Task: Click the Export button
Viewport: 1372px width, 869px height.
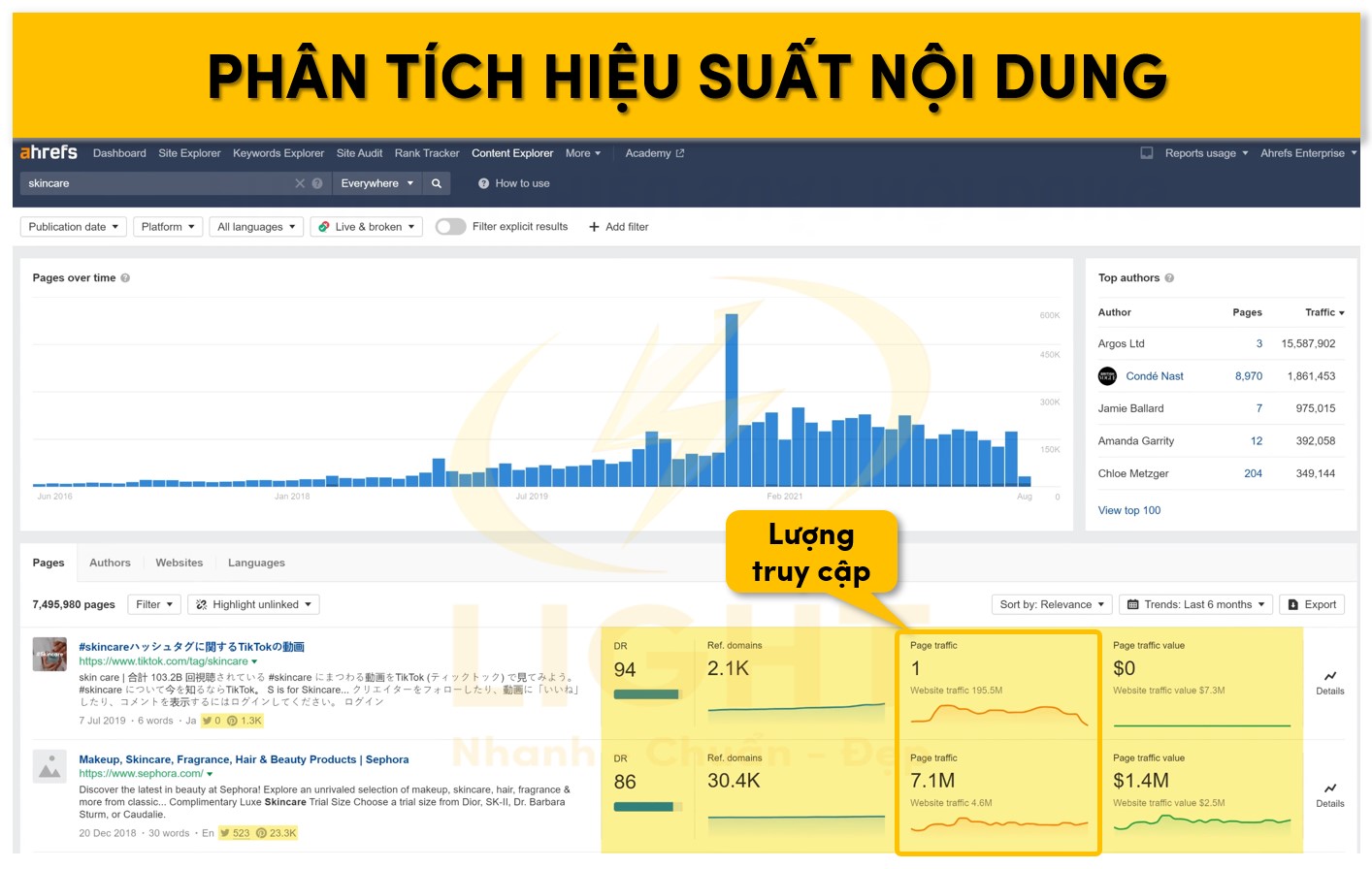Action: click(x=1312, y=604)
